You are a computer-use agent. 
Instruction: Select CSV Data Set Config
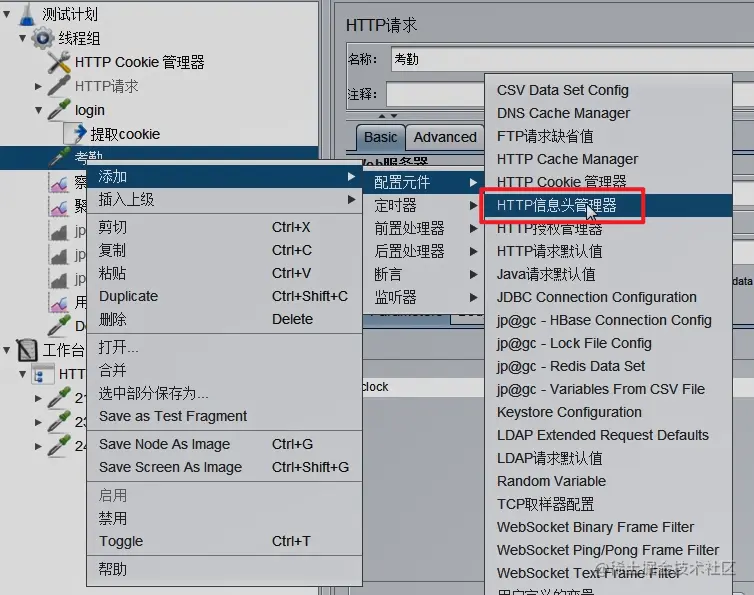tap(608, 90)
